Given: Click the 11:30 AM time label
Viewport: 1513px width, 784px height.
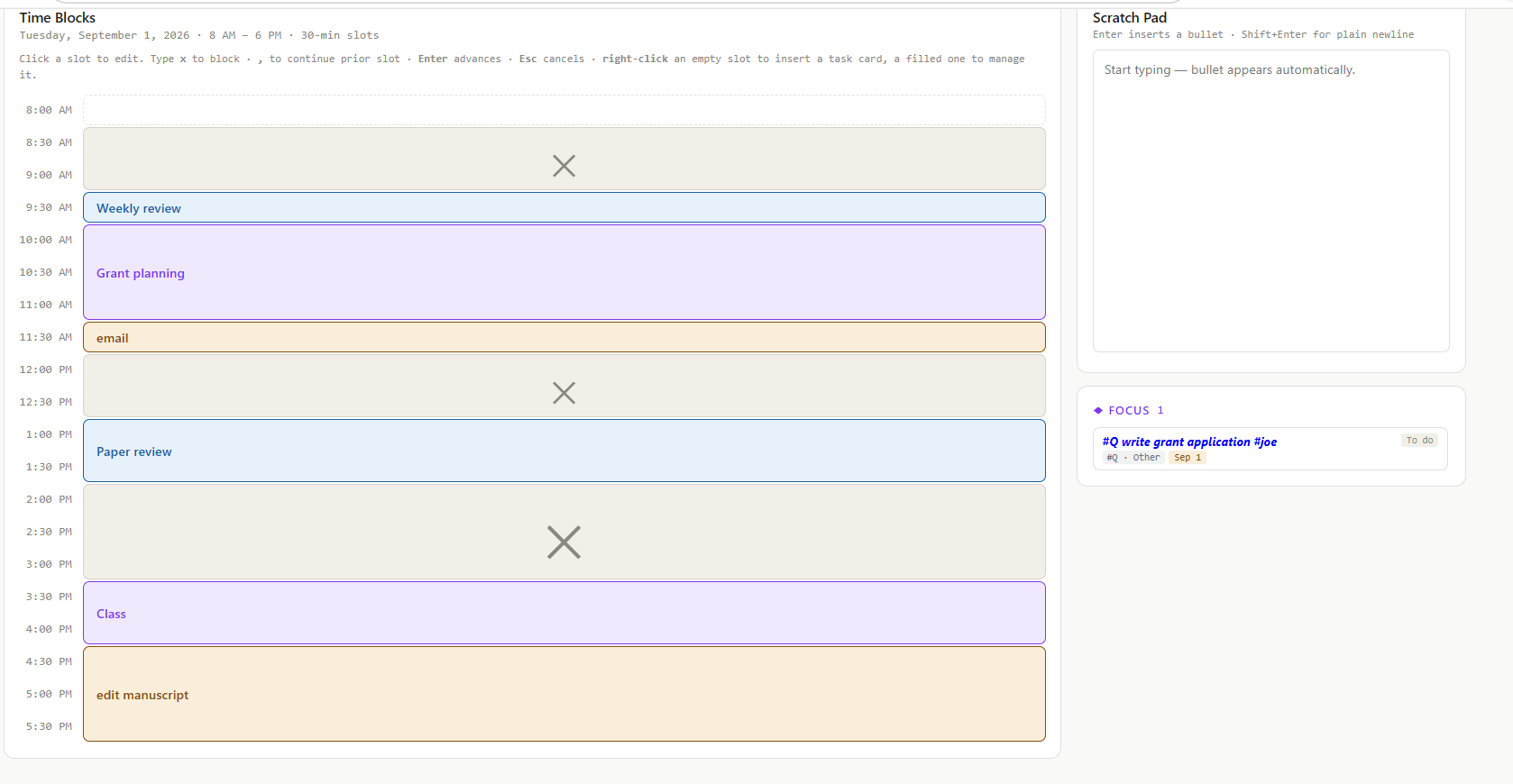Looking at the screenshot, I should [46, 337].
